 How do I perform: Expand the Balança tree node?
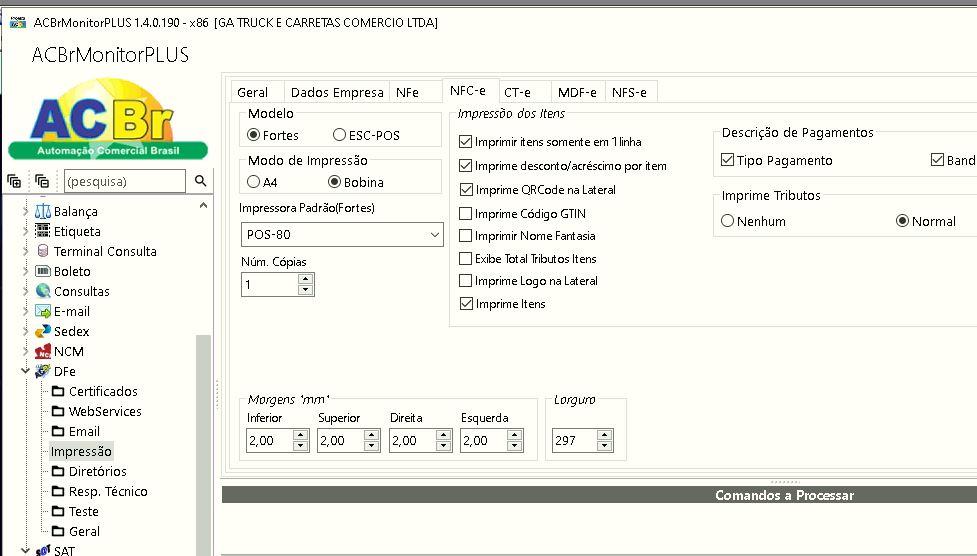(25, 211)
